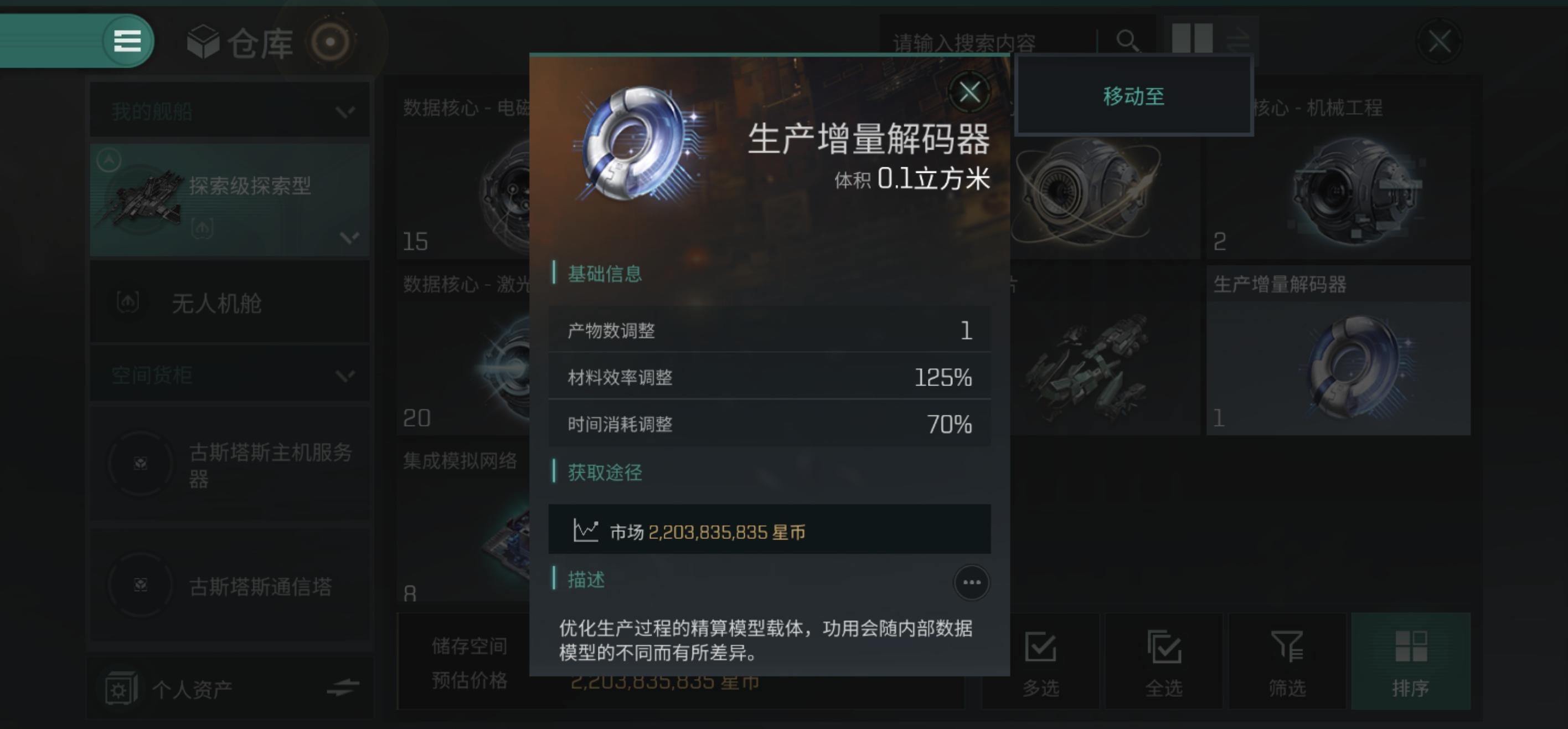Click the search magnifier icon
The height and width of the screenshot is (729, 1568).
1127,42
